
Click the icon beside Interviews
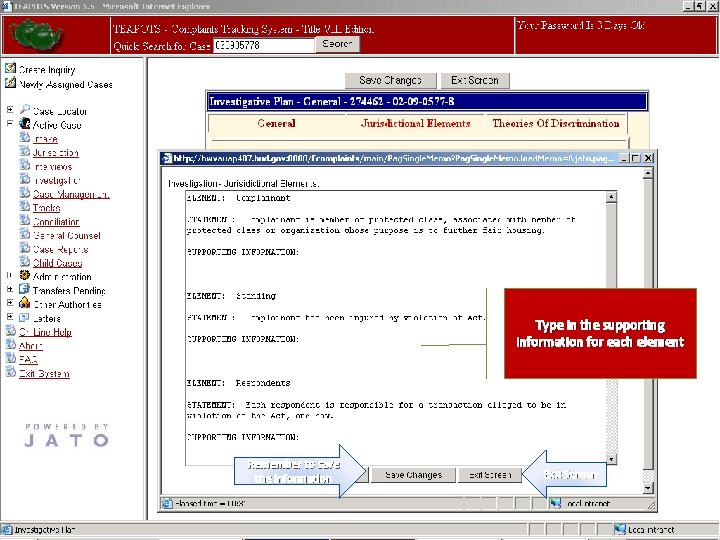[25, 165]
